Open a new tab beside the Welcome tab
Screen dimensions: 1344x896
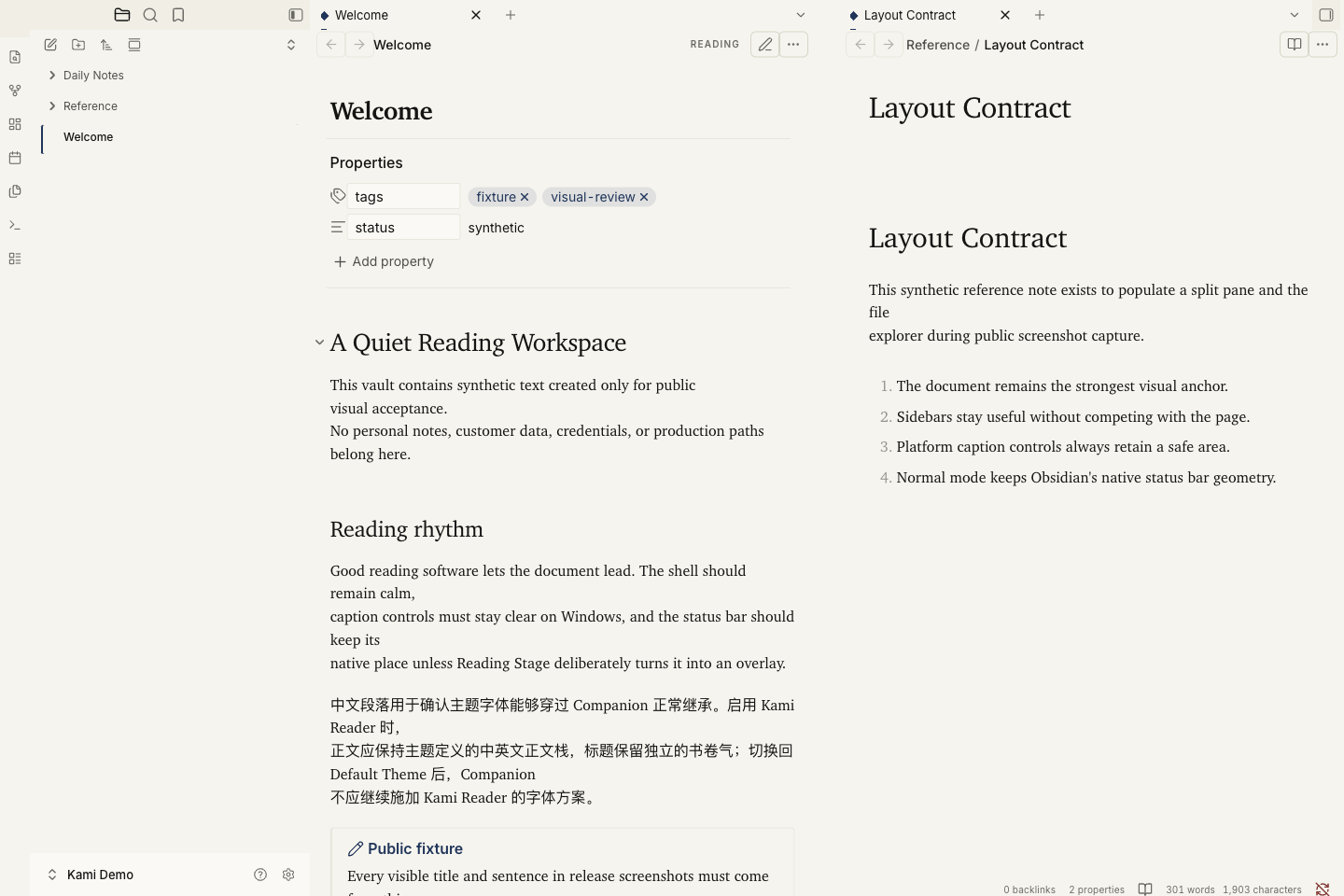(511, 15)
